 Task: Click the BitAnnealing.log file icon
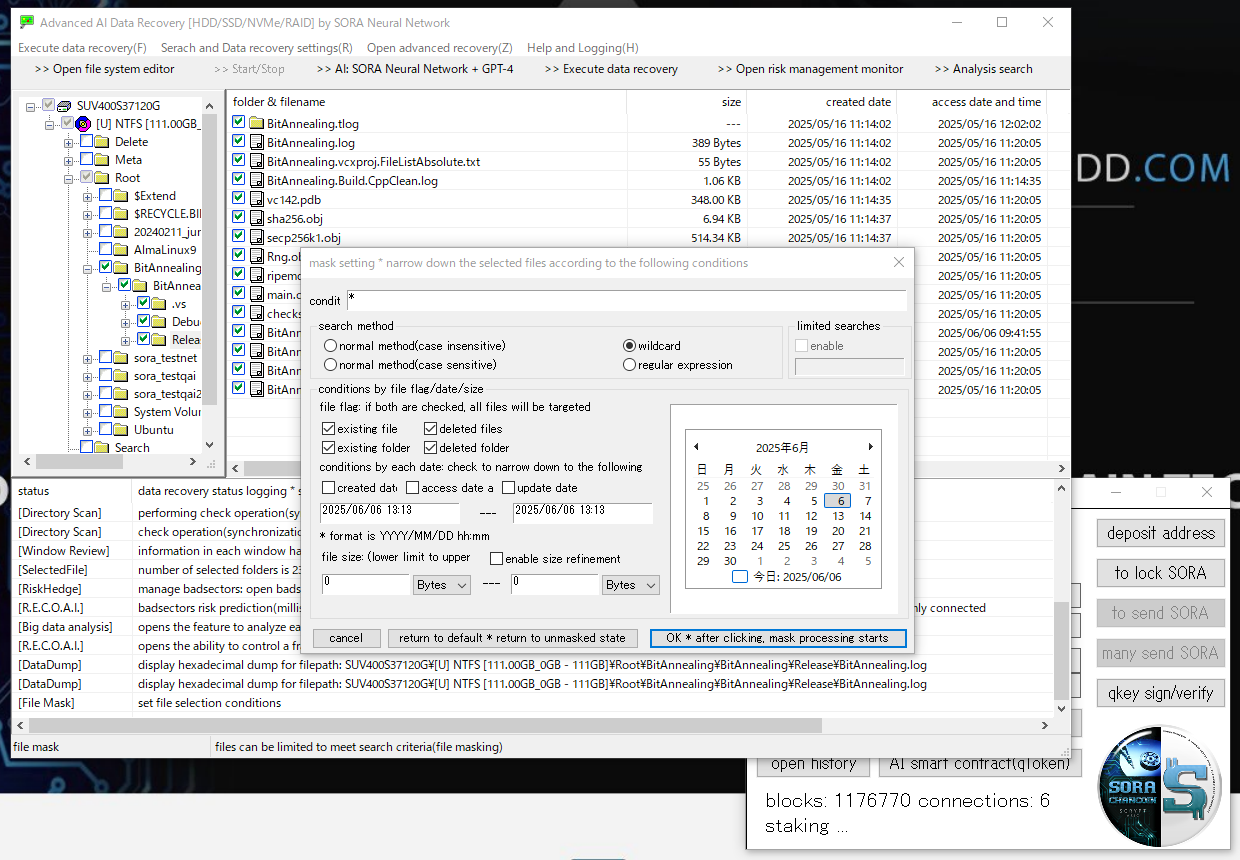(256, 143)
